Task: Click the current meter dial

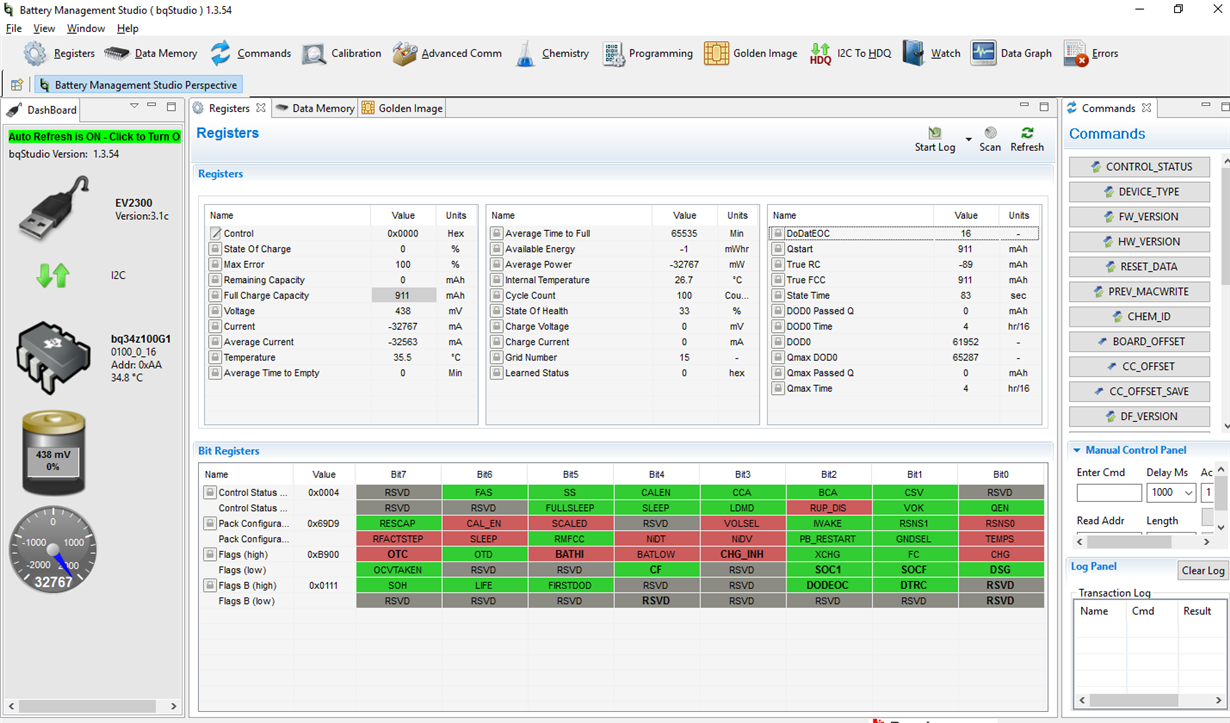Action: [x=53, y=549]
